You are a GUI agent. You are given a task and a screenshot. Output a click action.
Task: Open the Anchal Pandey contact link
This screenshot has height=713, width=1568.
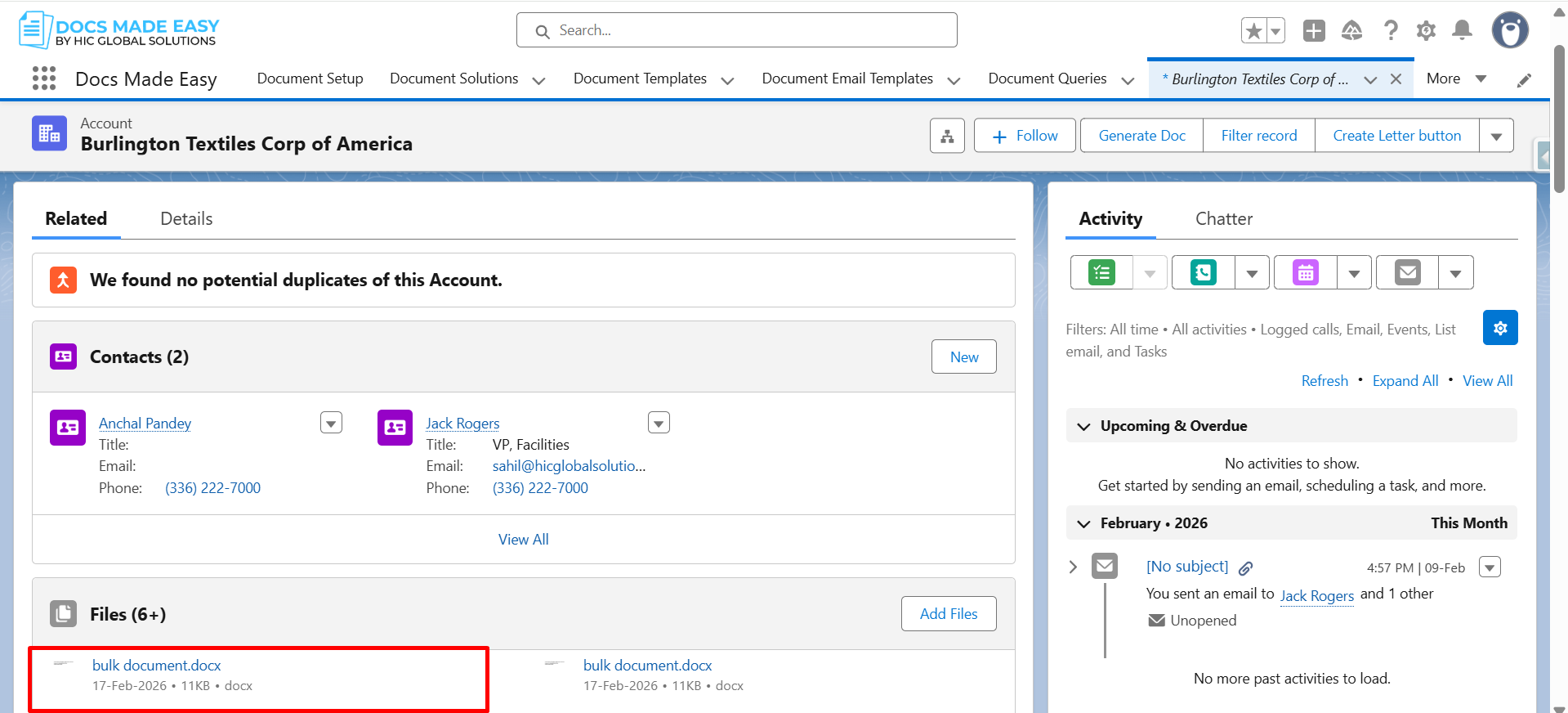(145, 424)
